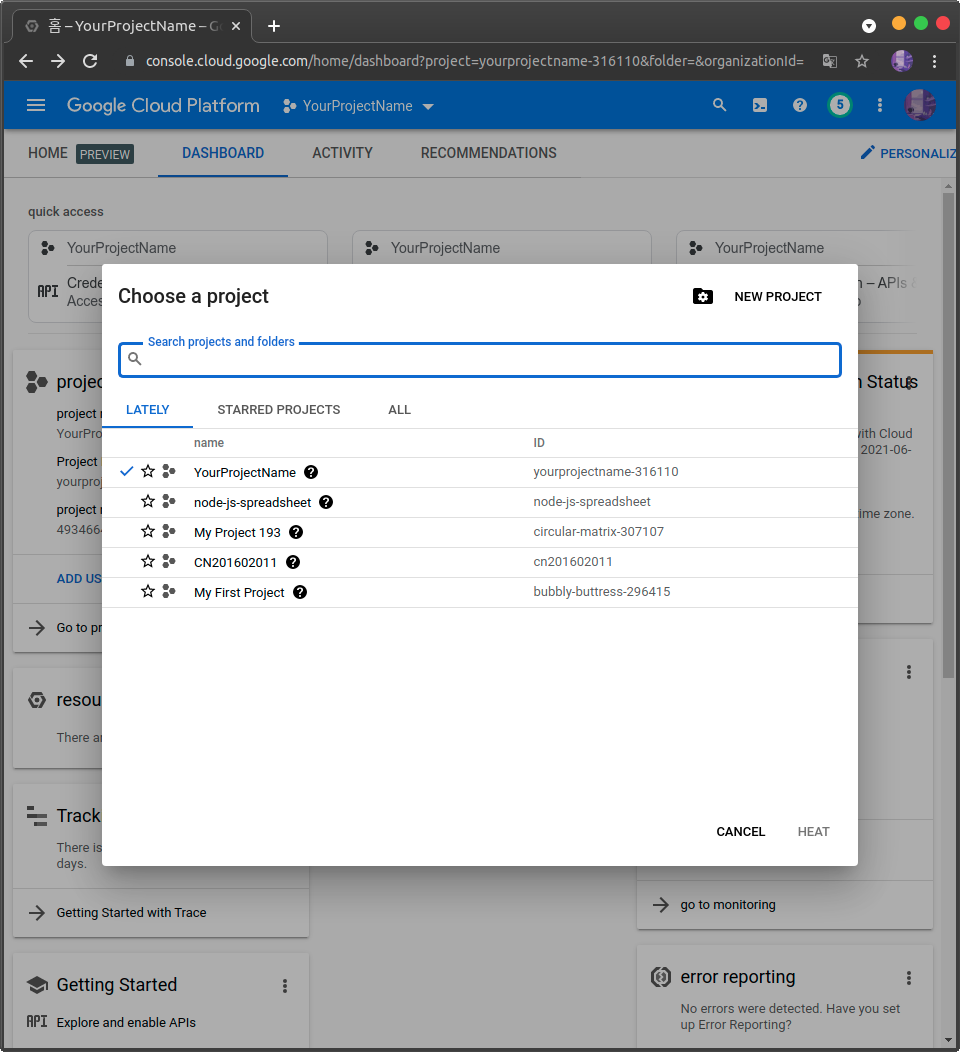Click the name column header
Screen dimensions: 960x1052
(209, 443)
